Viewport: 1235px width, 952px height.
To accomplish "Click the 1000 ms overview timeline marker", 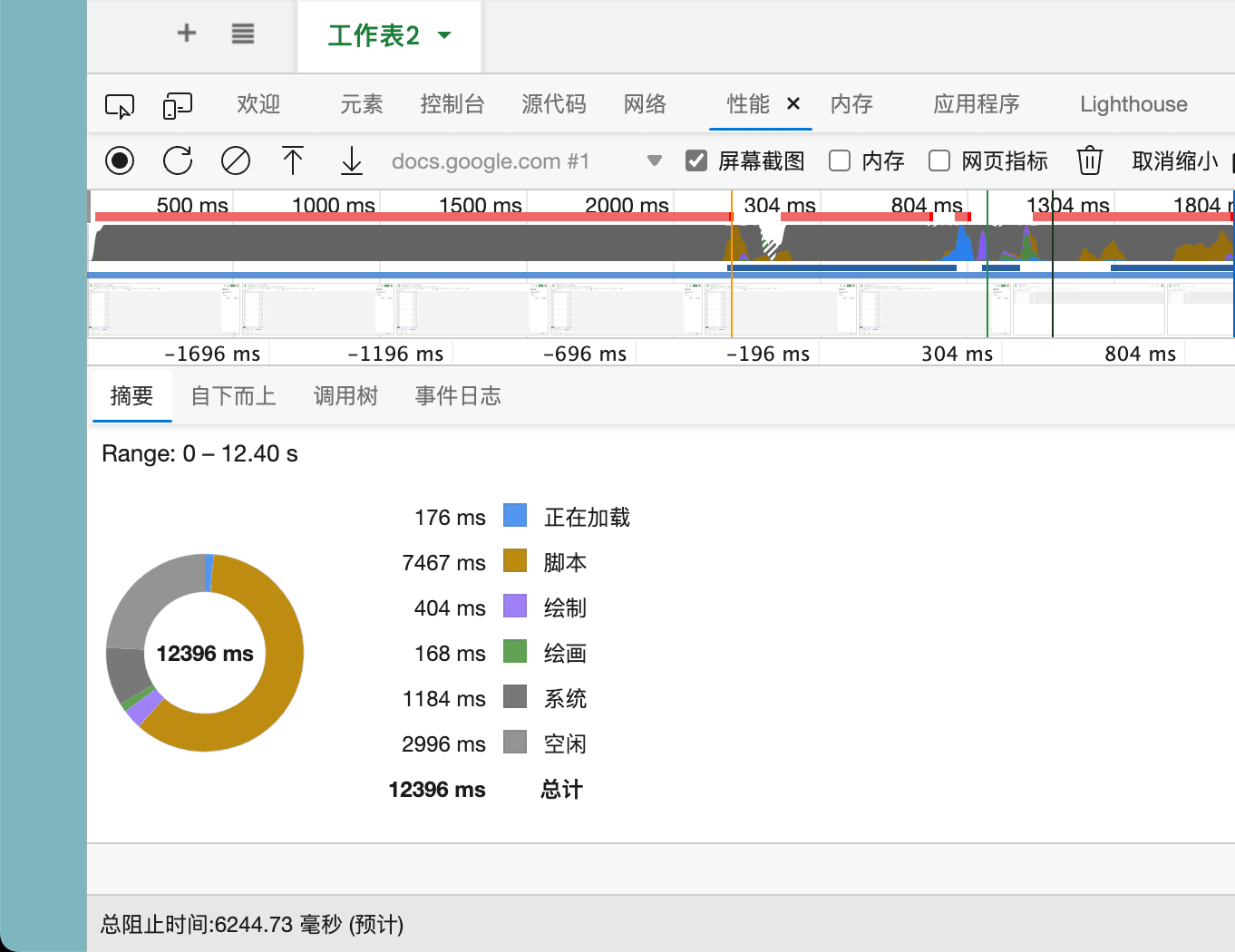I will [333, 206].
